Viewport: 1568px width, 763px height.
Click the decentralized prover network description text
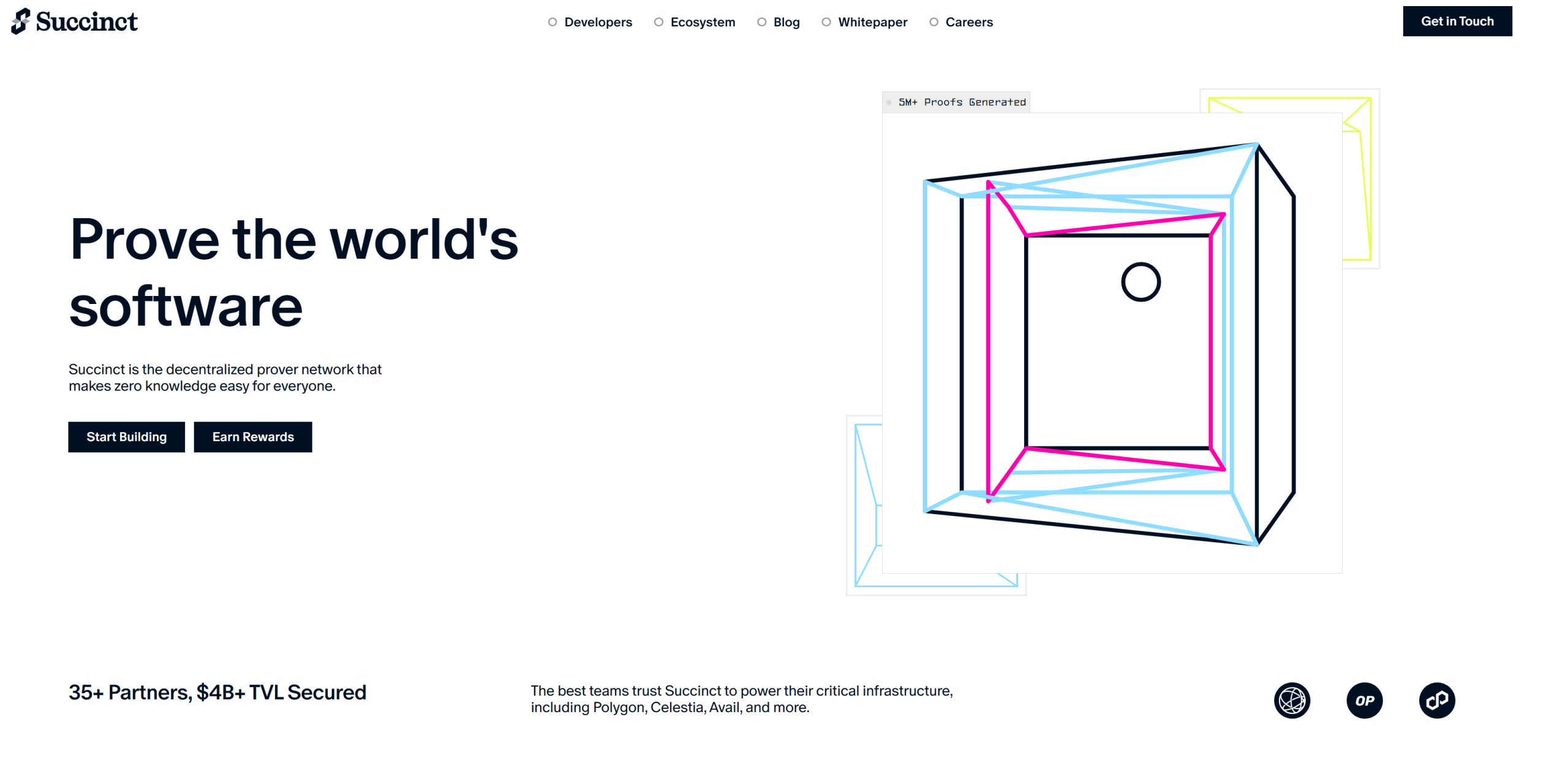(x=225, y=378)
